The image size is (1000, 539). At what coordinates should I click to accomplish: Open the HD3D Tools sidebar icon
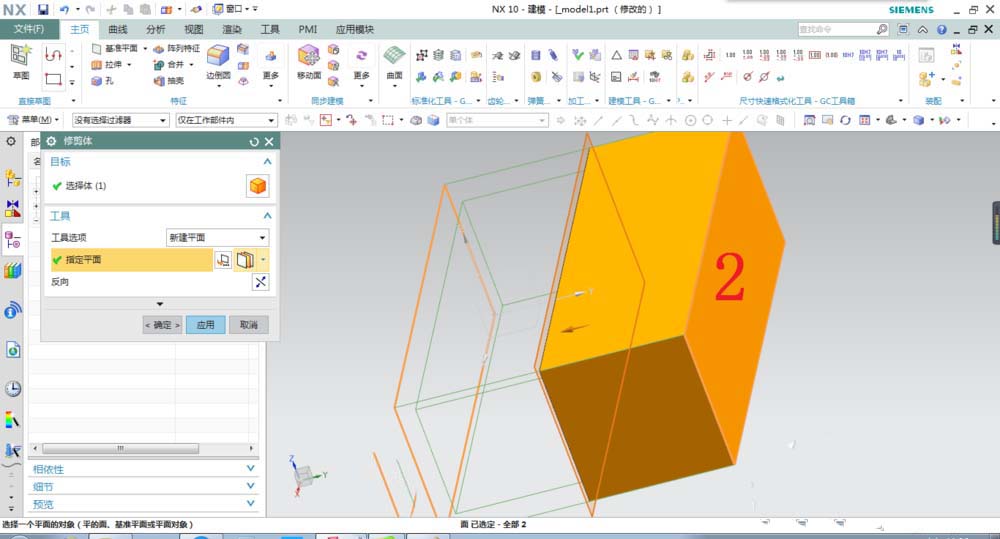click(x=12, y=309)
